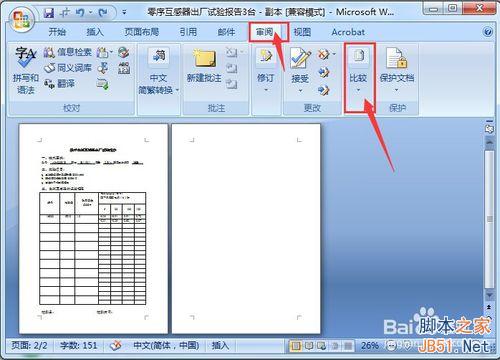500x360 pixels.
Task: Open the Thesaurus (同义词库) tool
Action: pyautogui.click(x=68, y=68)
